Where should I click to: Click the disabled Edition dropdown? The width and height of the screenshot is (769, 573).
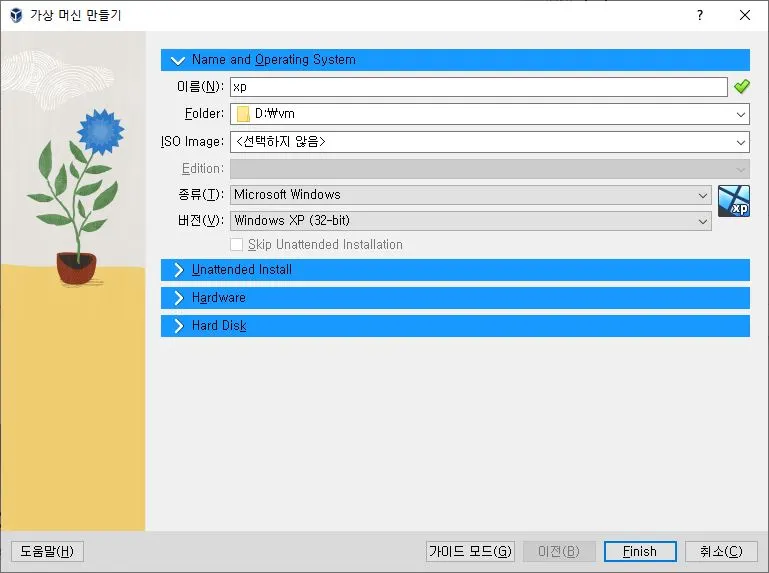point(489,169)
